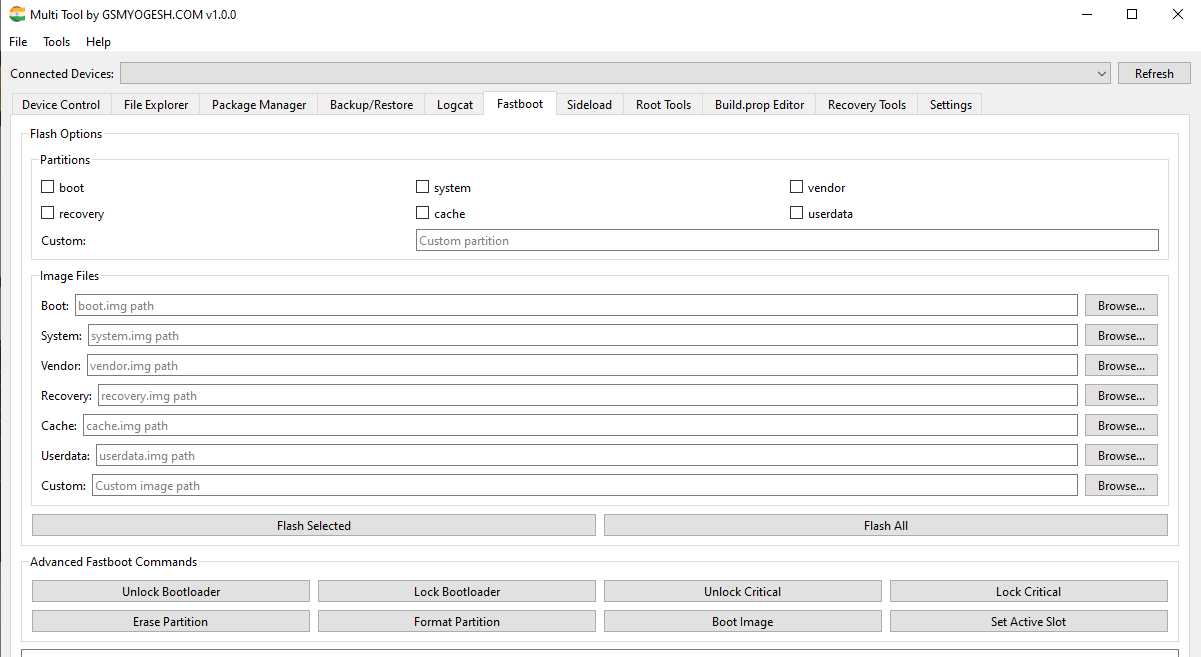1201x657 pixels.
Task: Click the recovery.img path input field
Action: (587, 396)
